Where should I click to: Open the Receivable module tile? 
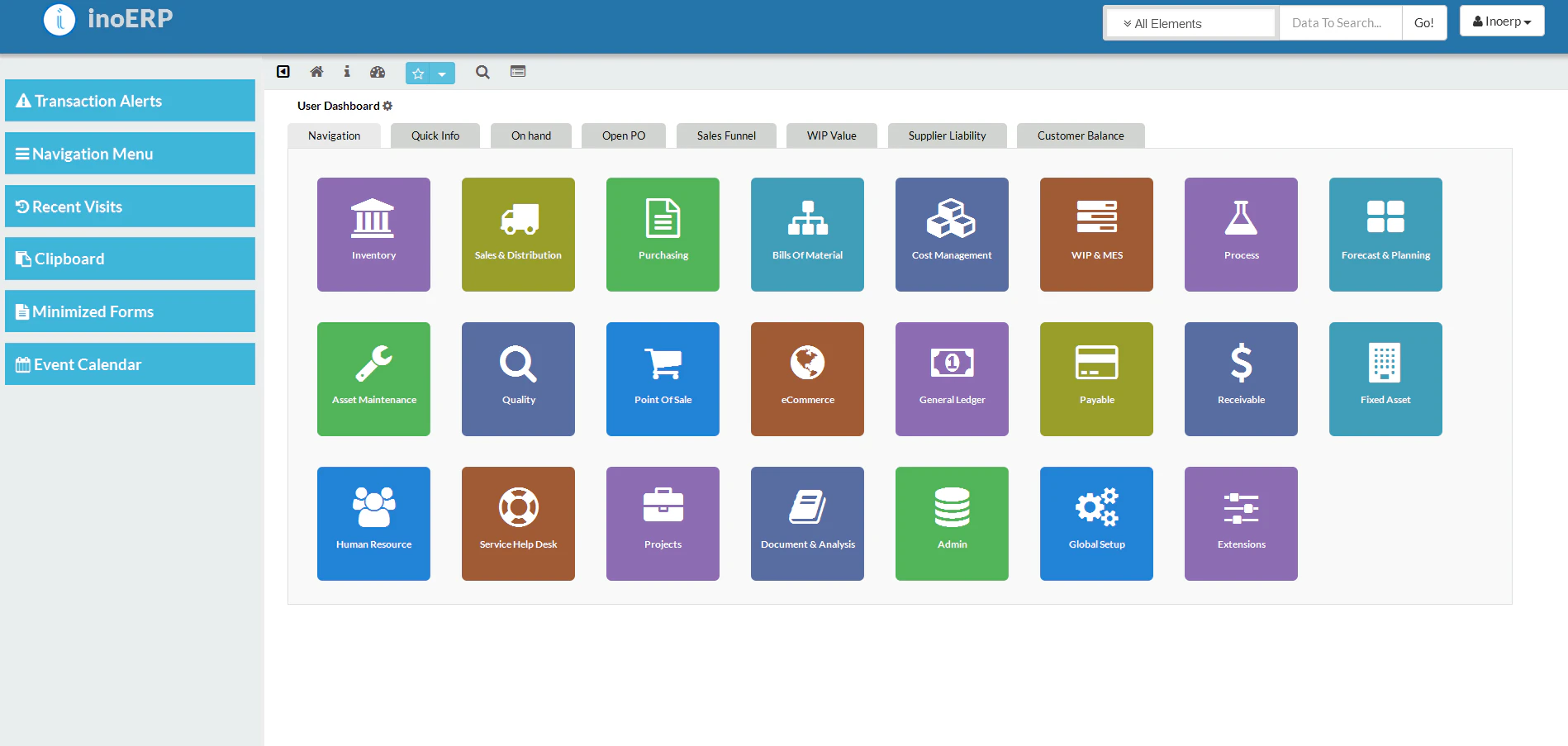pyautogui.click(x=1241, y=379)
